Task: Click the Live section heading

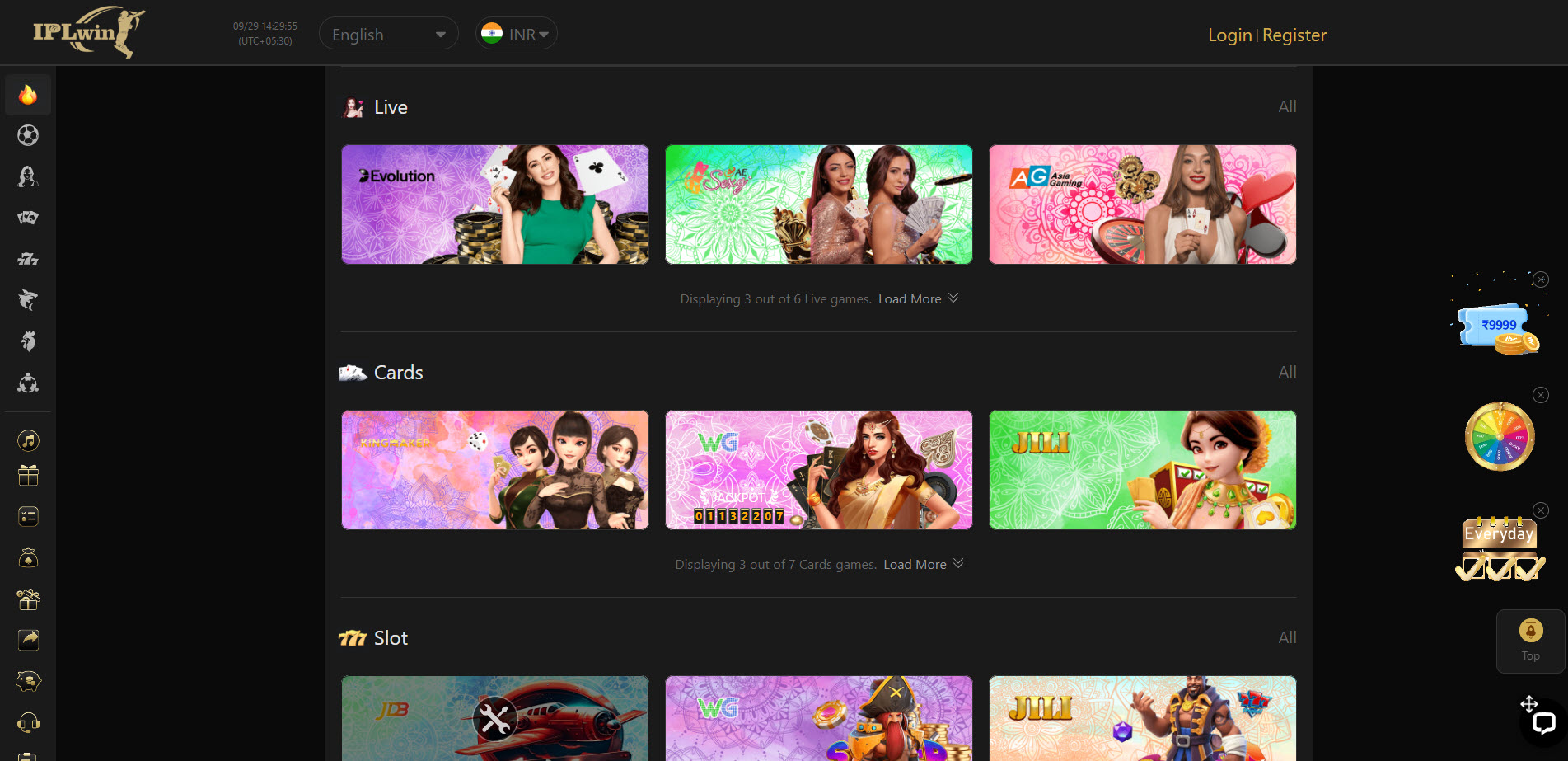Action: (x=391, y=107)
